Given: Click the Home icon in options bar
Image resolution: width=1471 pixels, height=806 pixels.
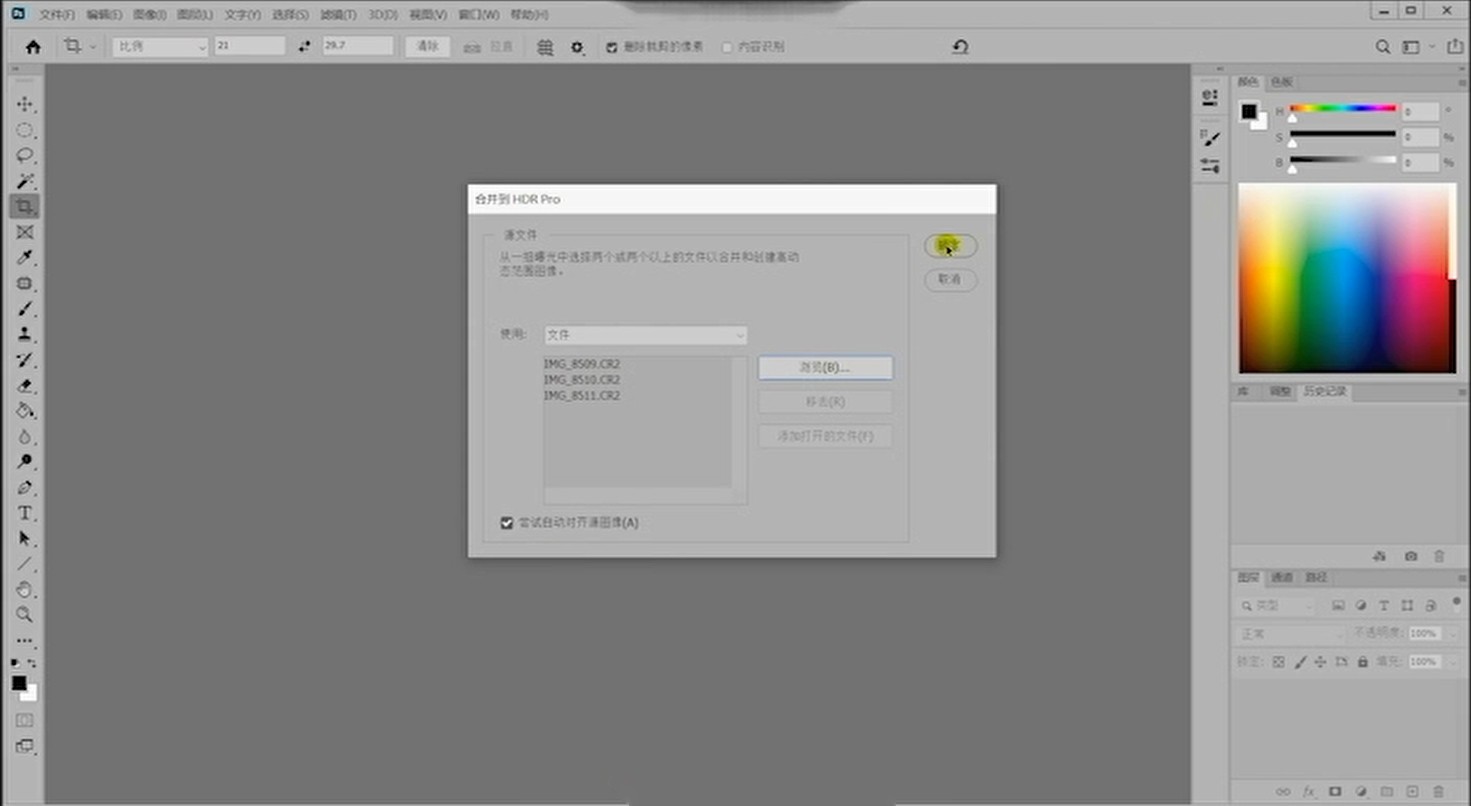Looking at the screenshot, I should tap(33, 47).
